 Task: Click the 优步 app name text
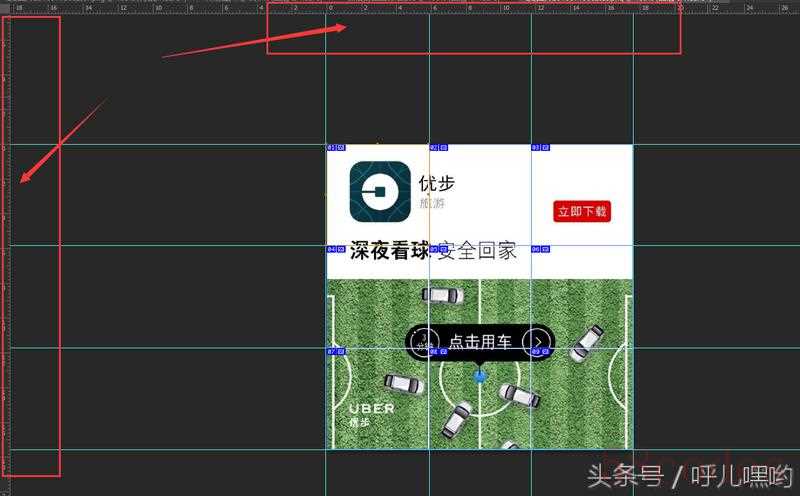437,184
